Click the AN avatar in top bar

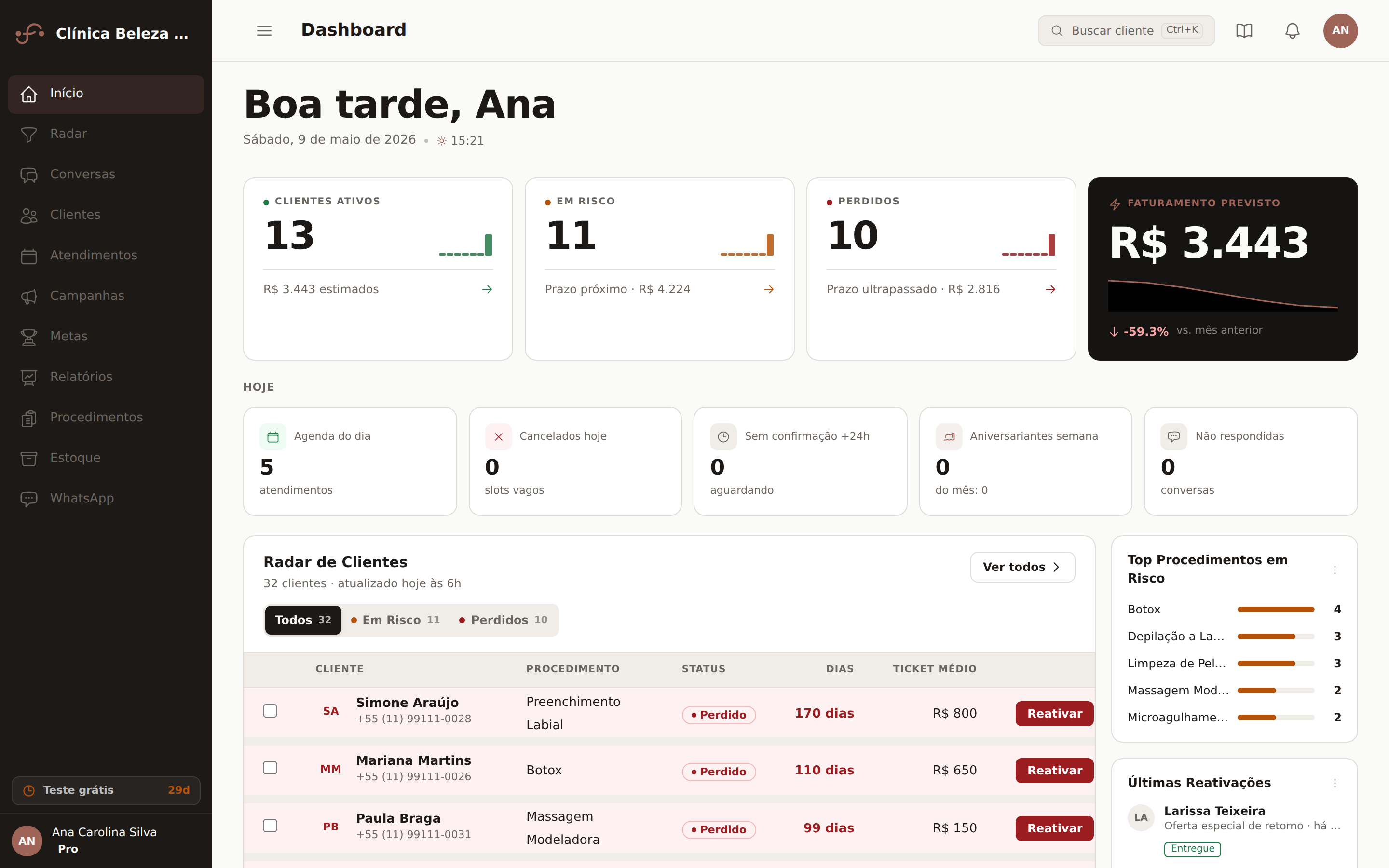(1340, 30)
